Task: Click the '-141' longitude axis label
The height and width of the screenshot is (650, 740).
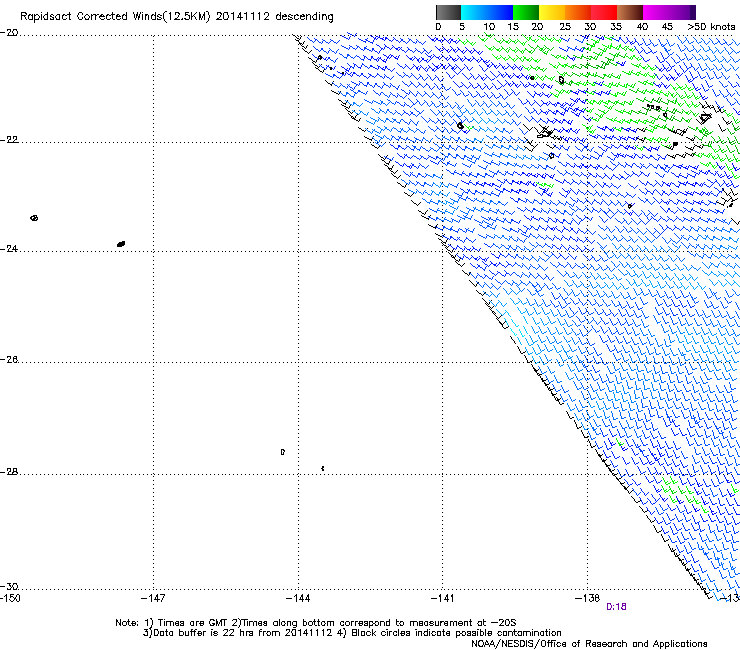Action: pos(443,599)
